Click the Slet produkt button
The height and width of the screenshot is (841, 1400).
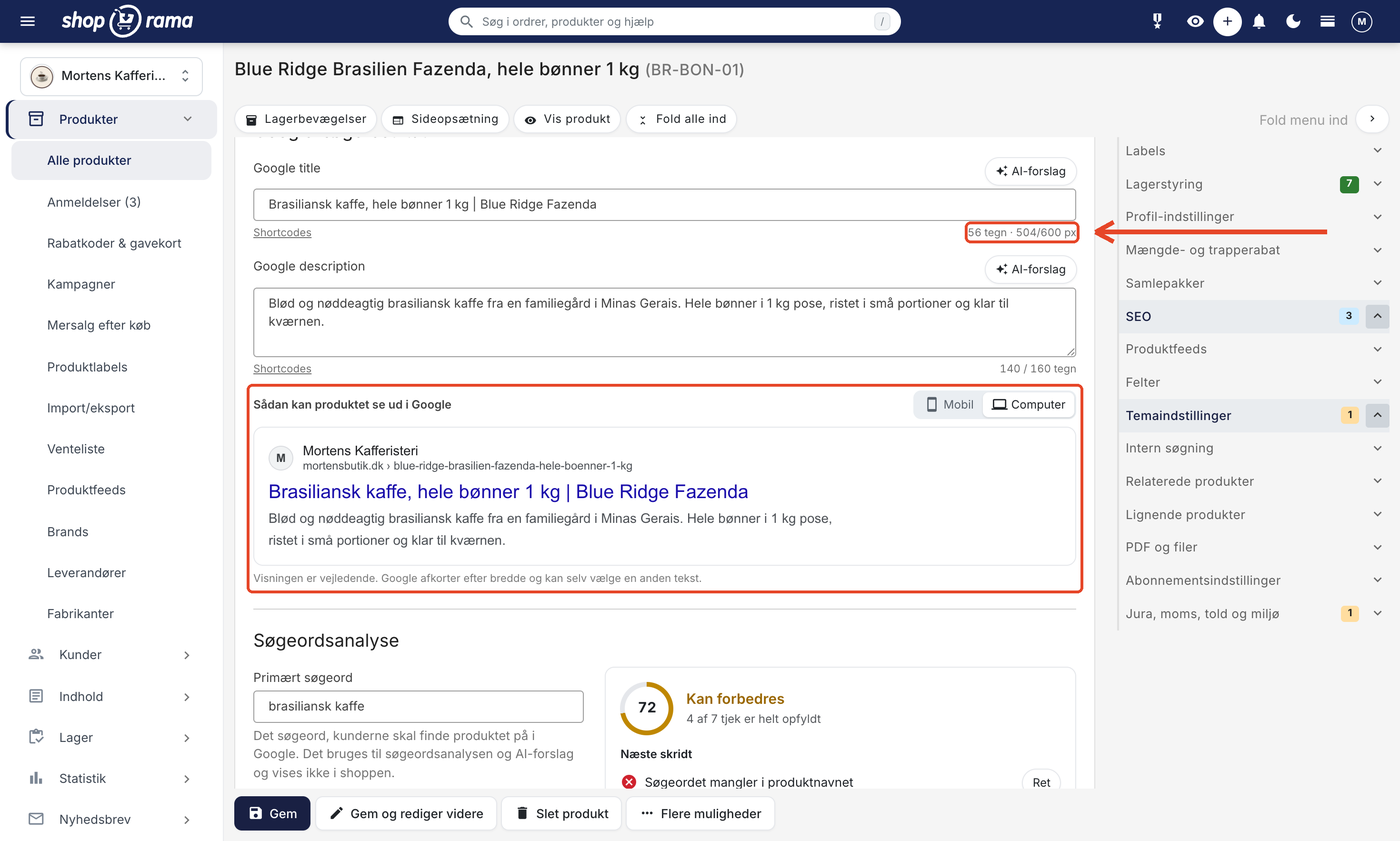(561, 813)
